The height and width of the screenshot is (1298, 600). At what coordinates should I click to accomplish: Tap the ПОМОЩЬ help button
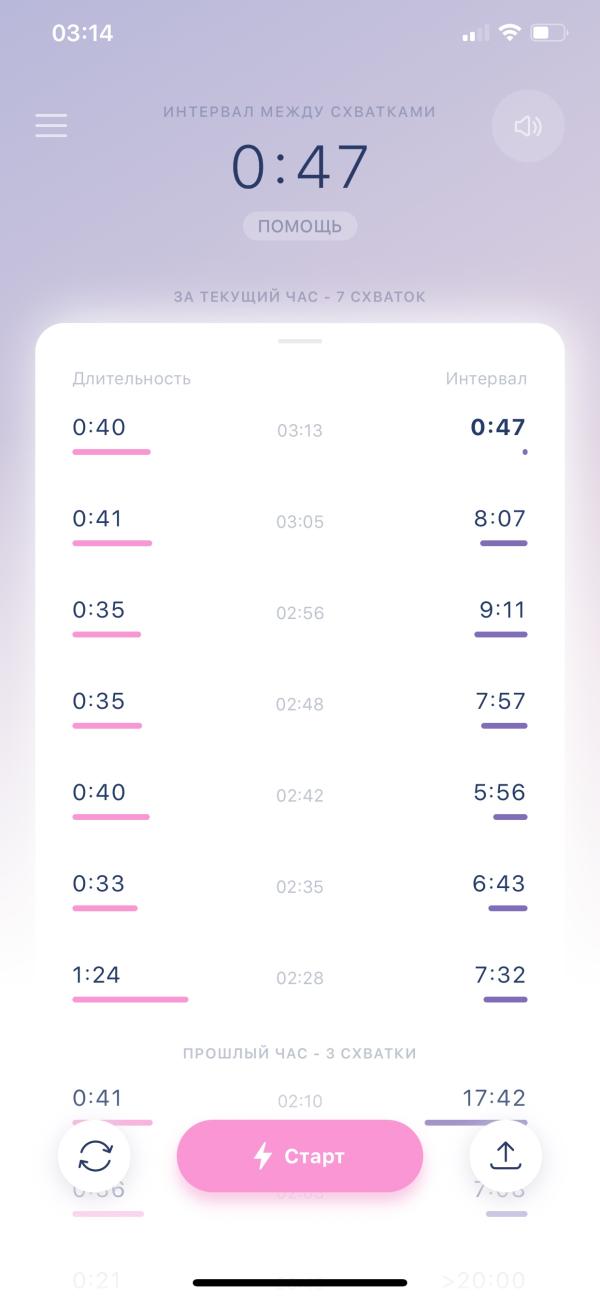(300, 226)
